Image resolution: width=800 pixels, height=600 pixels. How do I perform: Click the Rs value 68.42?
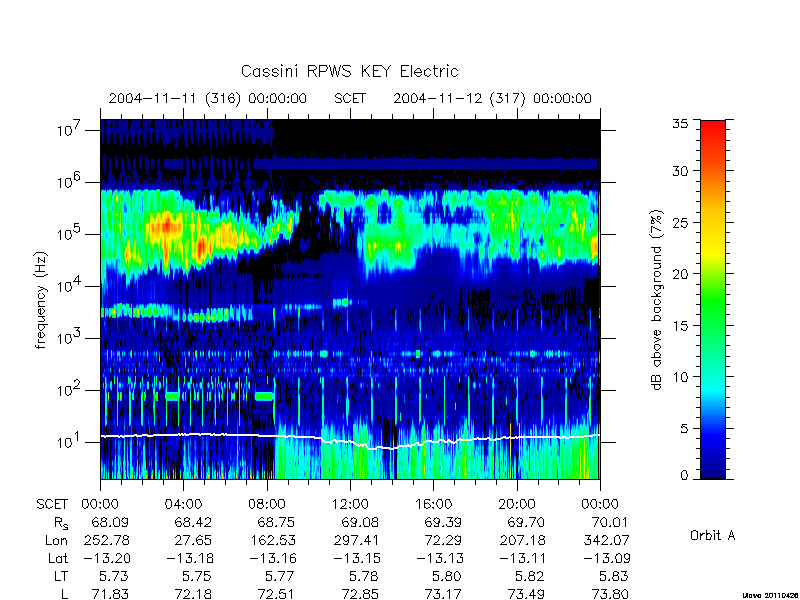pyautogui.click(x=193, y=522)
